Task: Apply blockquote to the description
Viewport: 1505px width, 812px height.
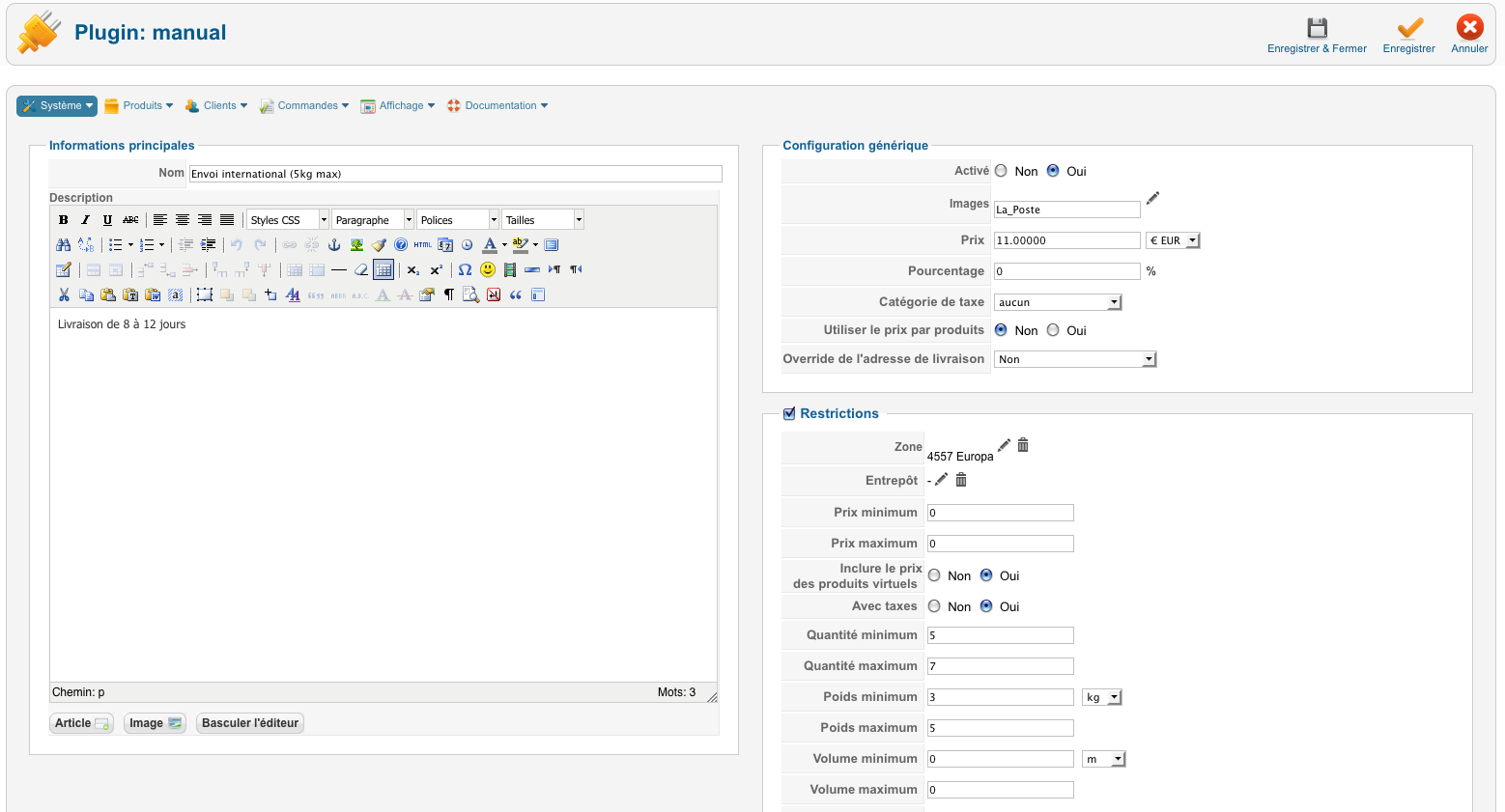Action: (x=516, y=295)
